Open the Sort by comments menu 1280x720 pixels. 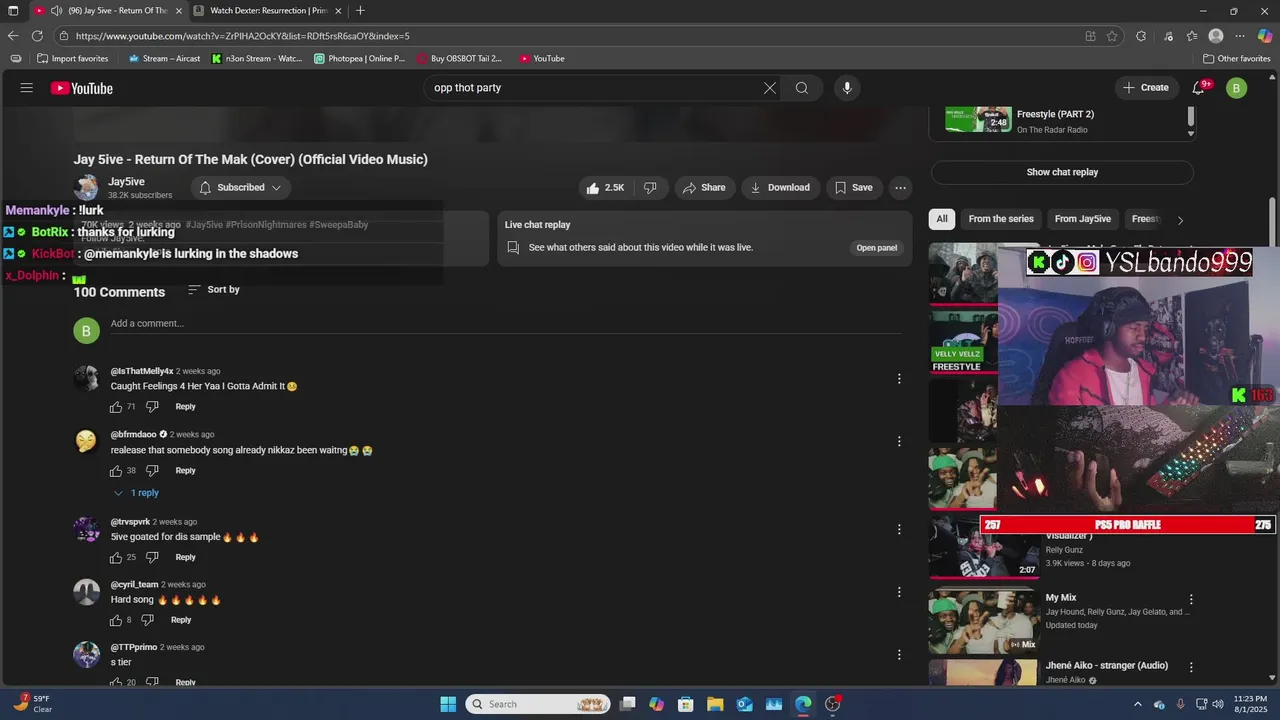(x=213, y=290)
